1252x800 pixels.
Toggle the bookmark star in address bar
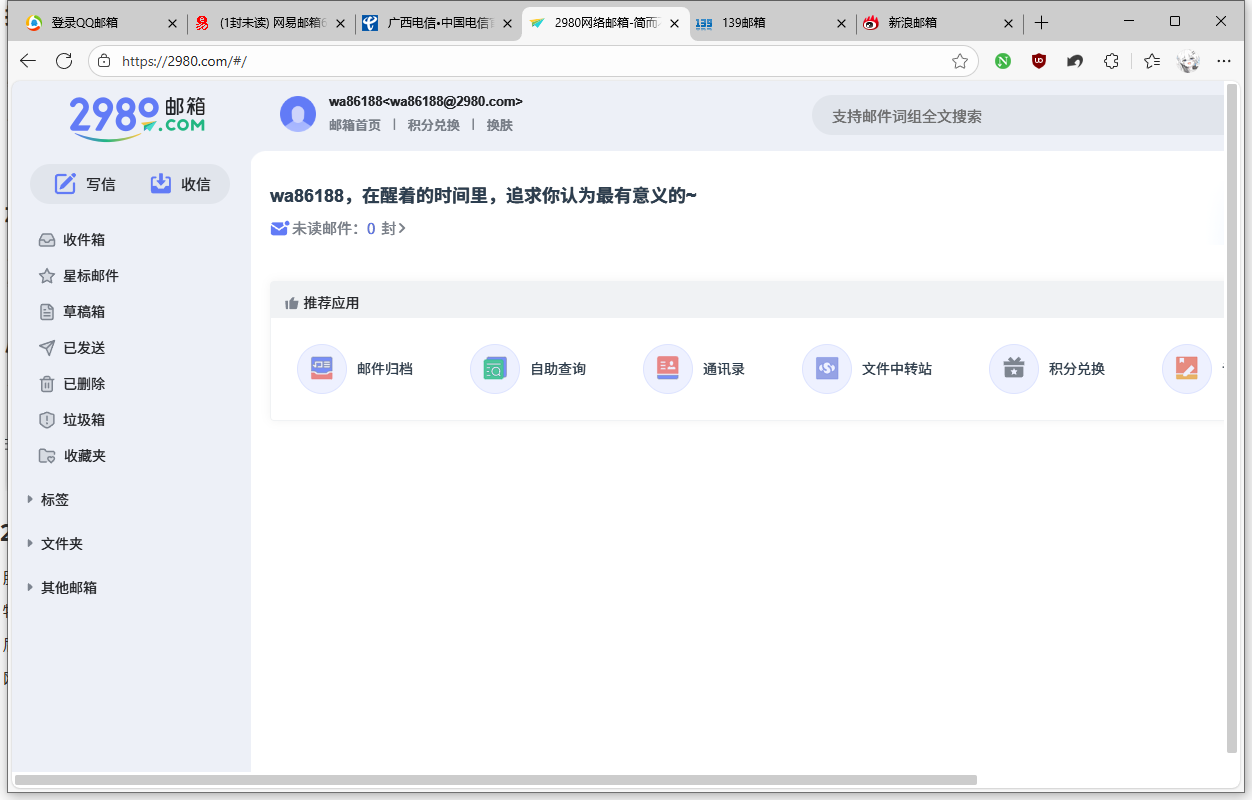pos(960,61)
